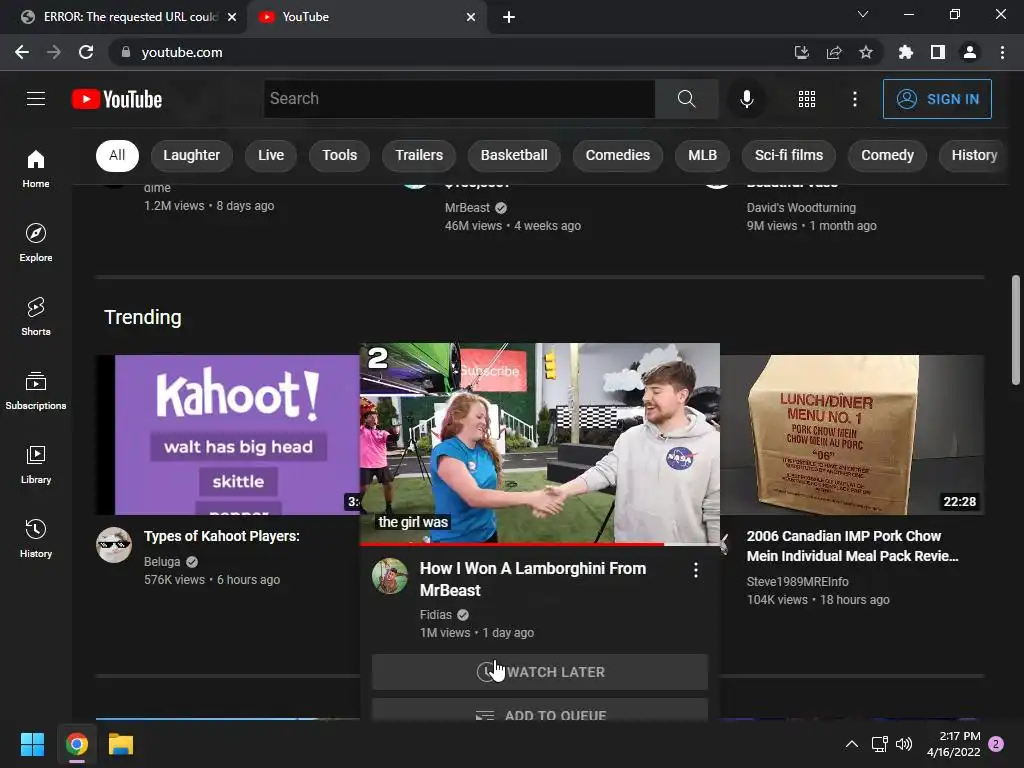This screenshot has width=1024, height=768.
Task: Select the Sci-fi films filter chip
Action: click(789, 155)
